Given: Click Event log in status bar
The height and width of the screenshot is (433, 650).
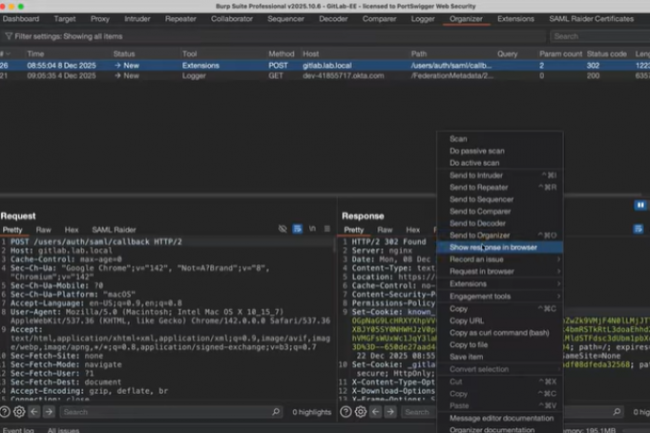Looking at the screenshot, I should [x=17, y=429].
